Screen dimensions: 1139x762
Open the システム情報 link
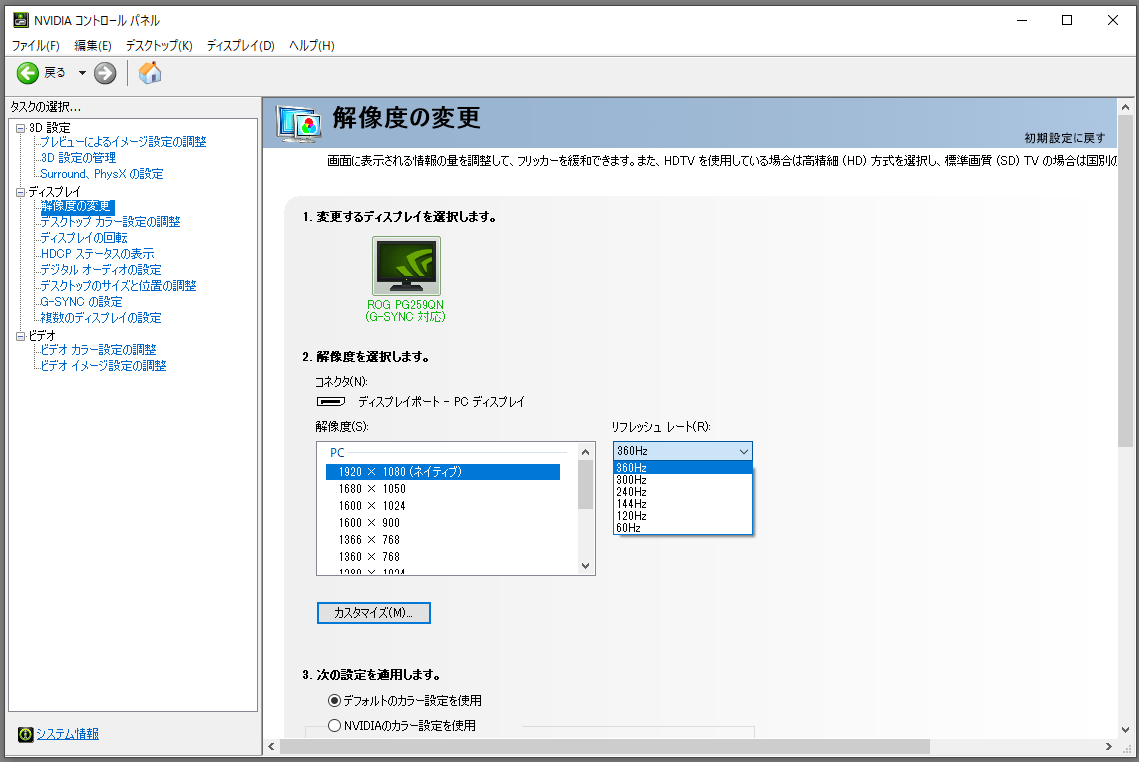pyautogui.click(x=68, y=734)
